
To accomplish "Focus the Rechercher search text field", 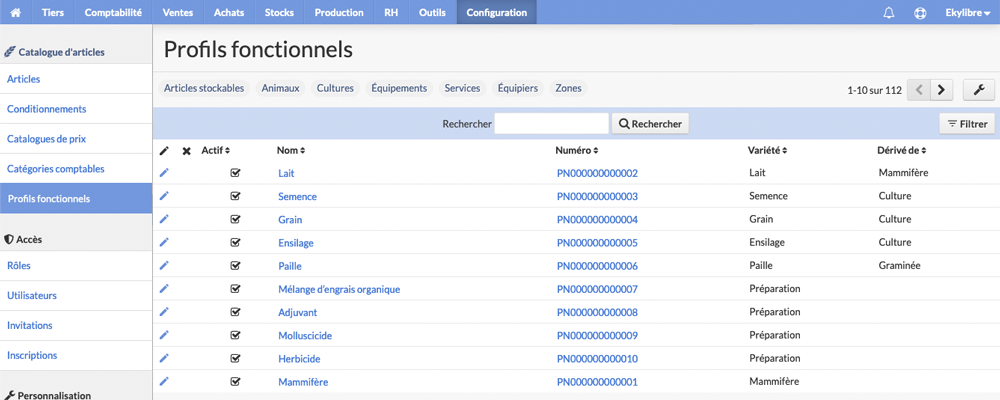I will point(552,124).
